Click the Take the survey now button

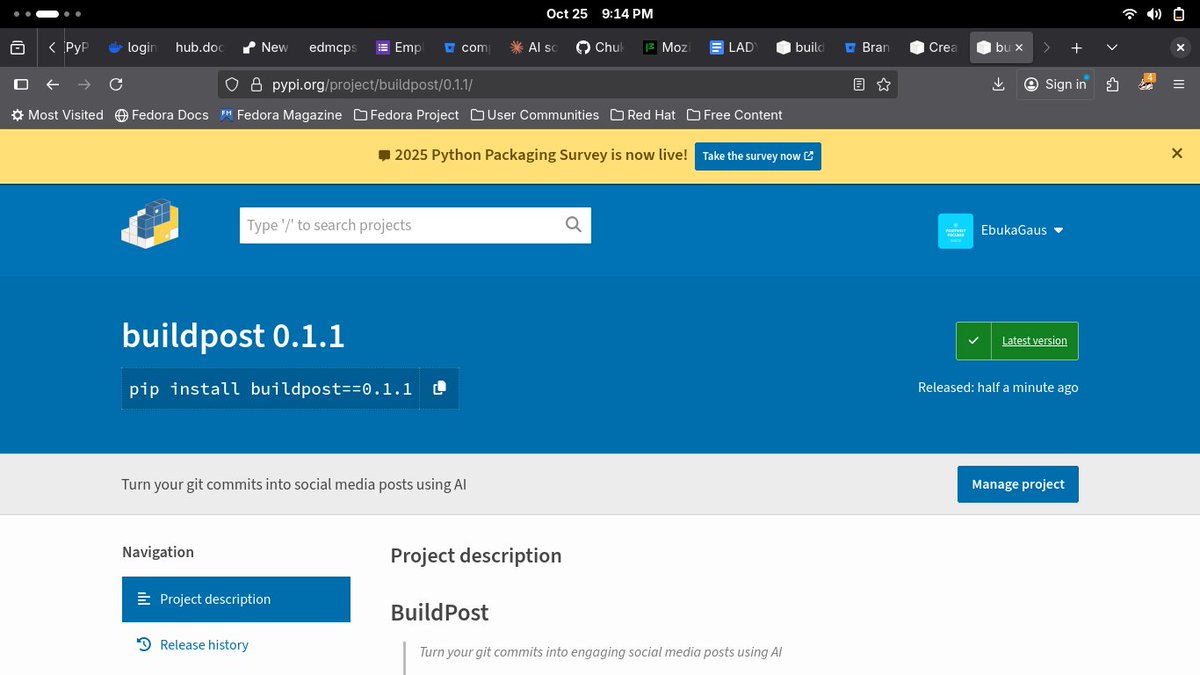757,156
